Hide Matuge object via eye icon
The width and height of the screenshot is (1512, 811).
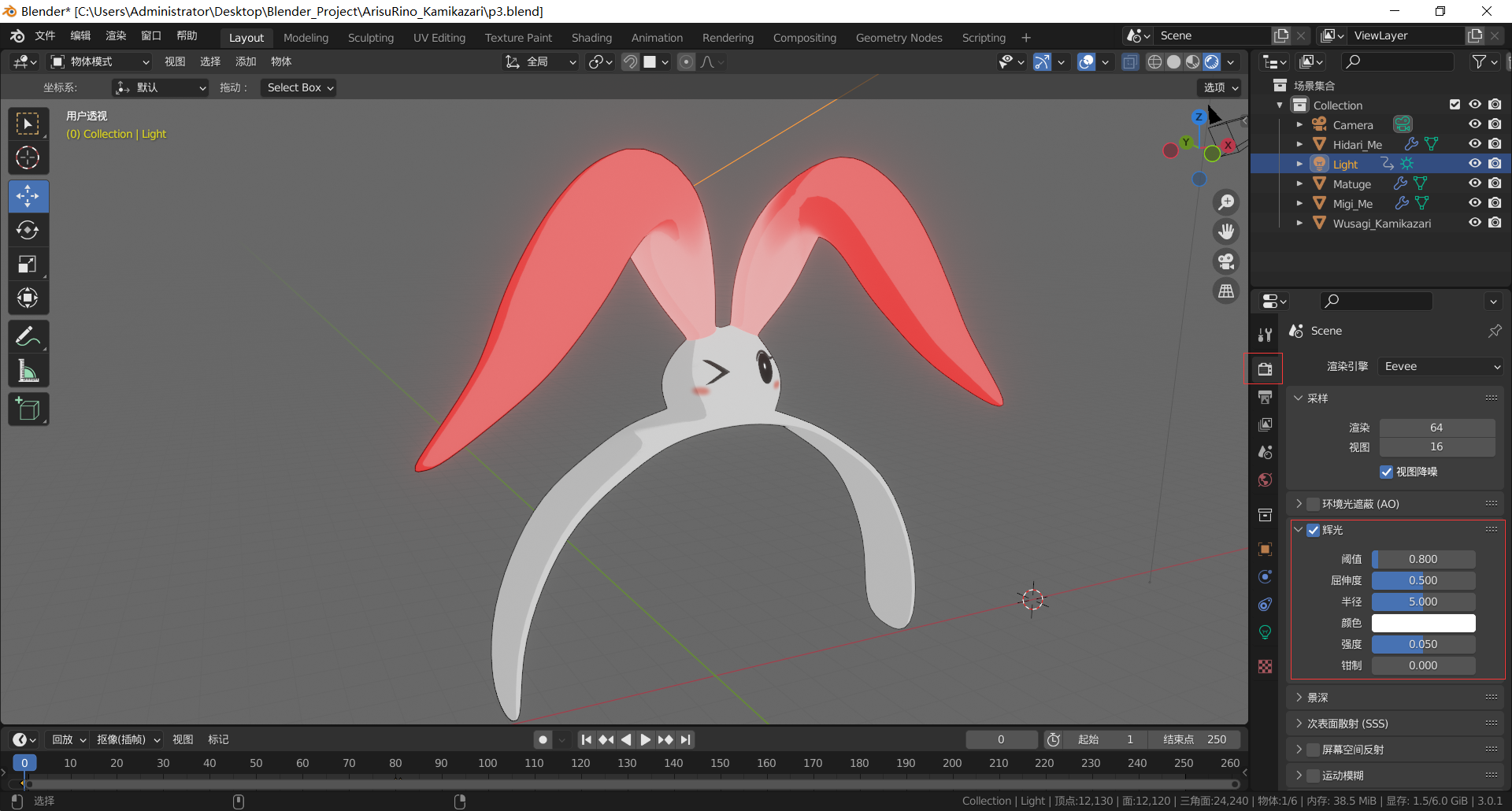click(x=1475, y=183)
